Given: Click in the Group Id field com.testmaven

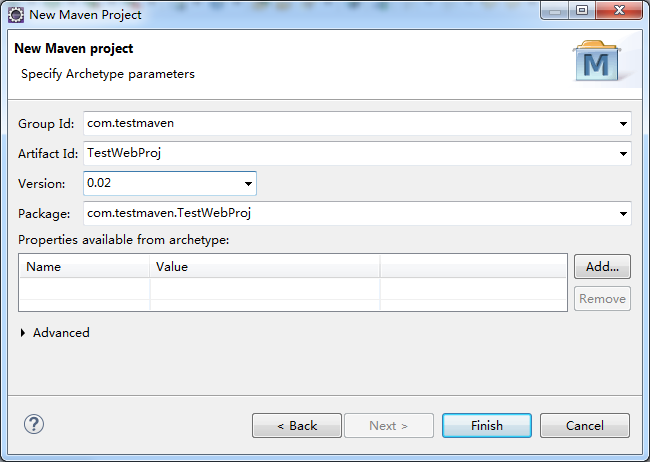Looking at the screenshot, I should point(357,123).
